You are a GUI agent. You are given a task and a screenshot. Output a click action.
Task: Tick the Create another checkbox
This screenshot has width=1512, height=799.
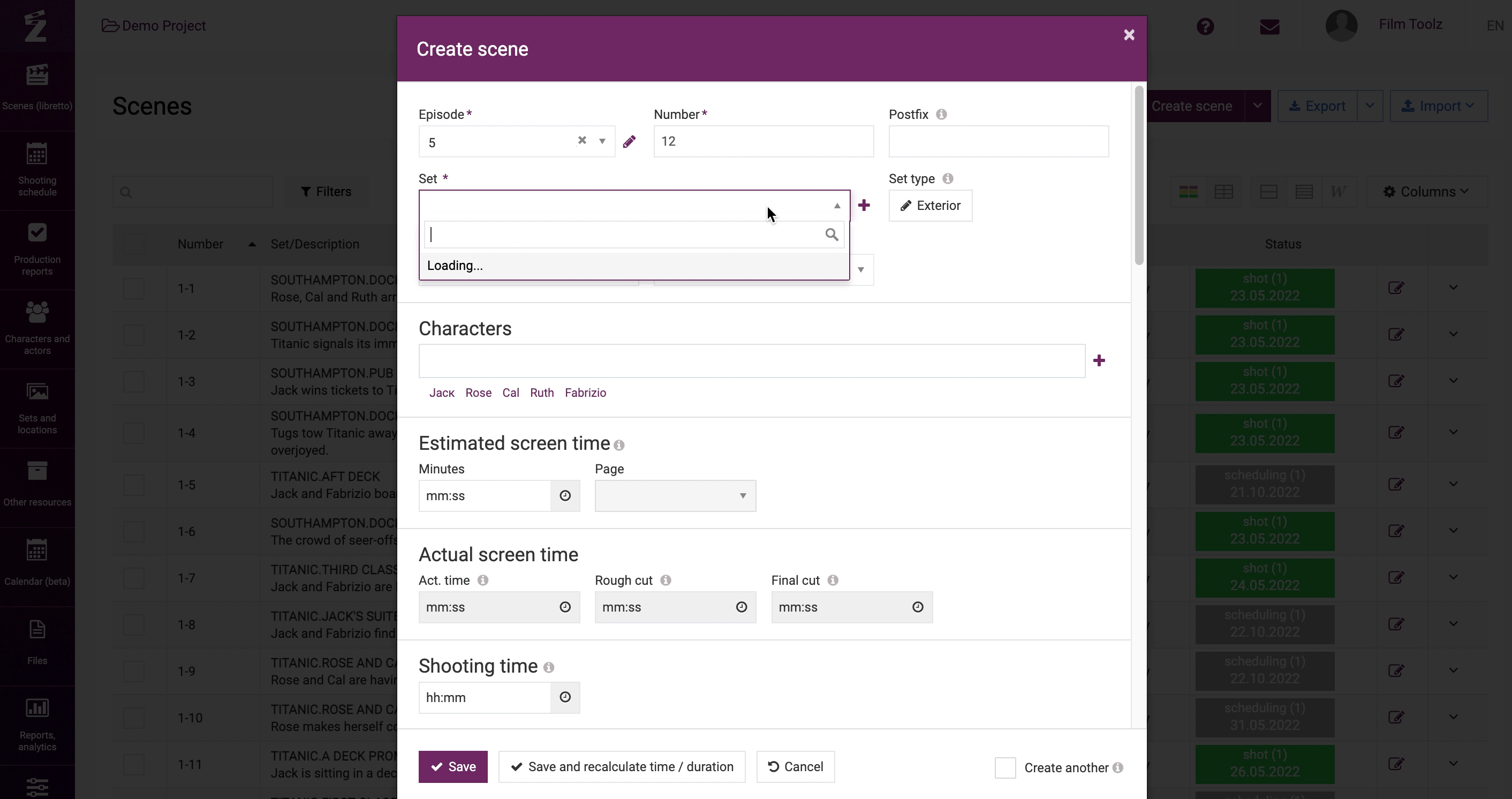[1005, 767]
